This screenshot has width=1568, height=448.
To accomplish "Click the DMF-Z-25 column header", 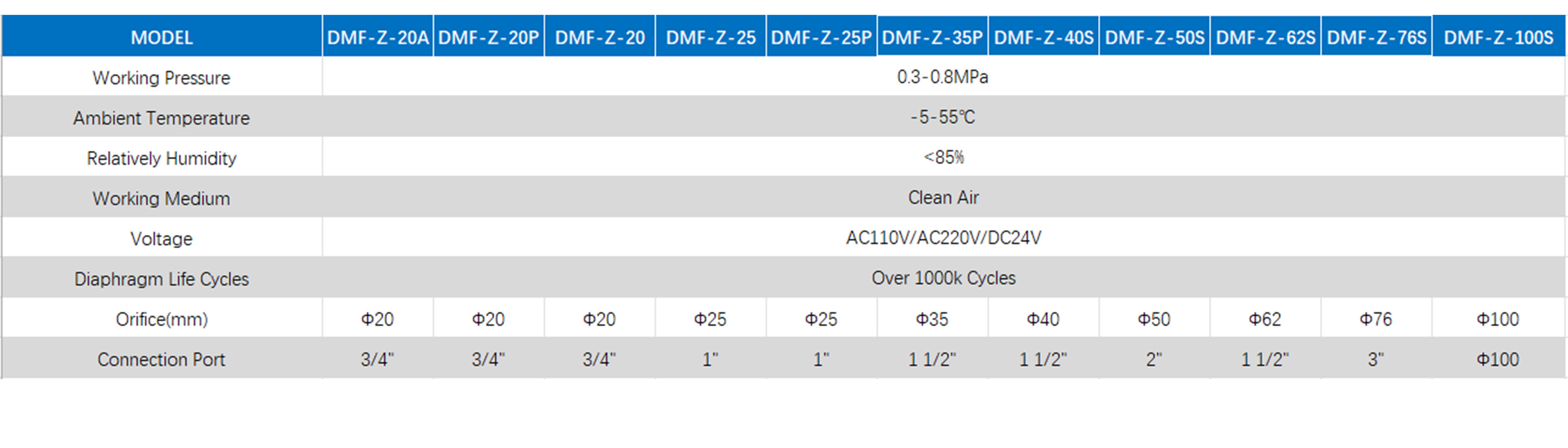I will (710, 36).
